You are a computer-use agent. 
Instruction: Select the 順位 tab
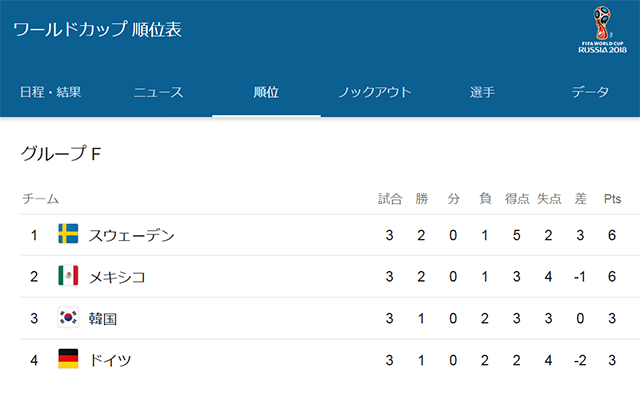266,92
